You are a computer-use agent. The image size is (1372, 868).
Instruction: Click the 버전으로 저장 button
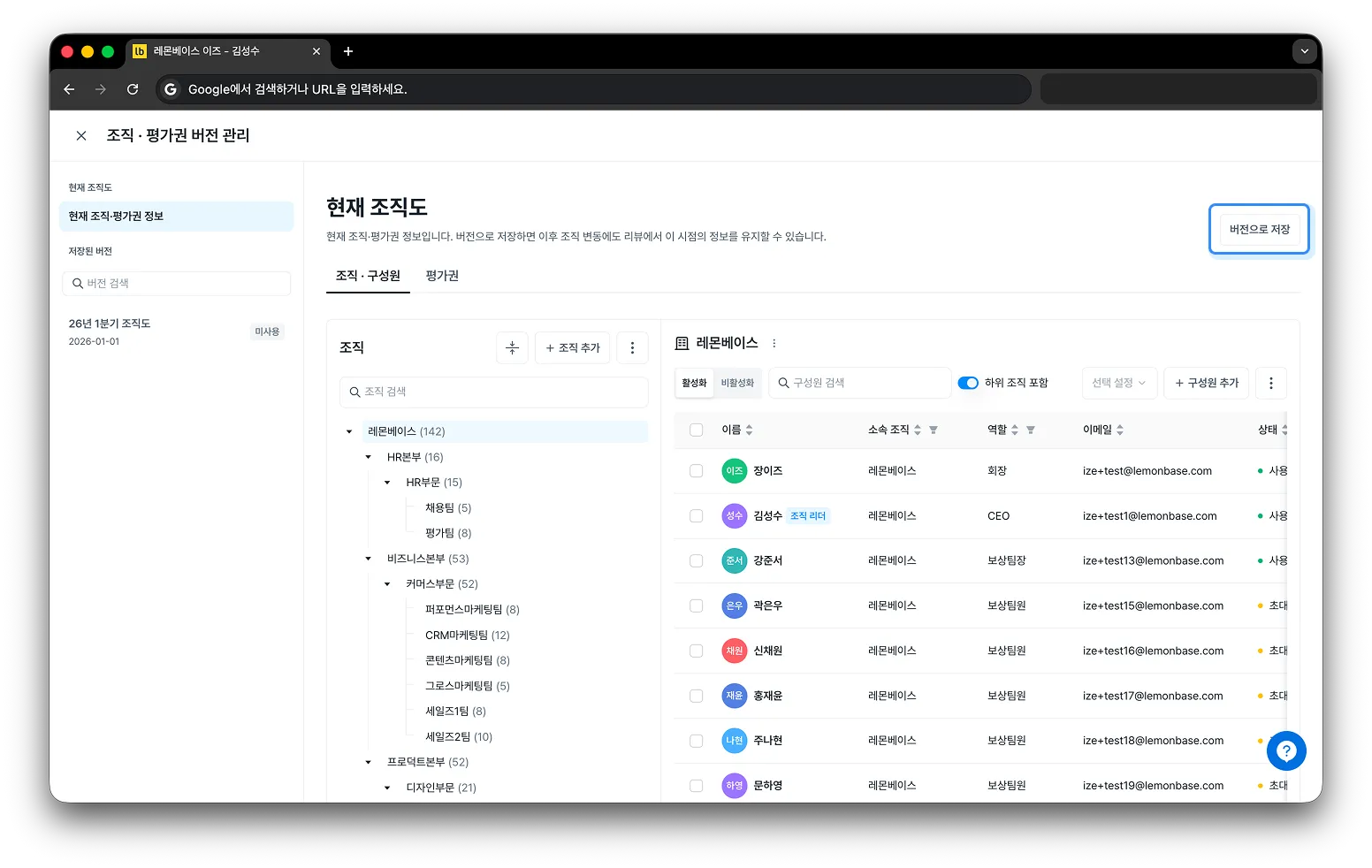(1260, 230)
